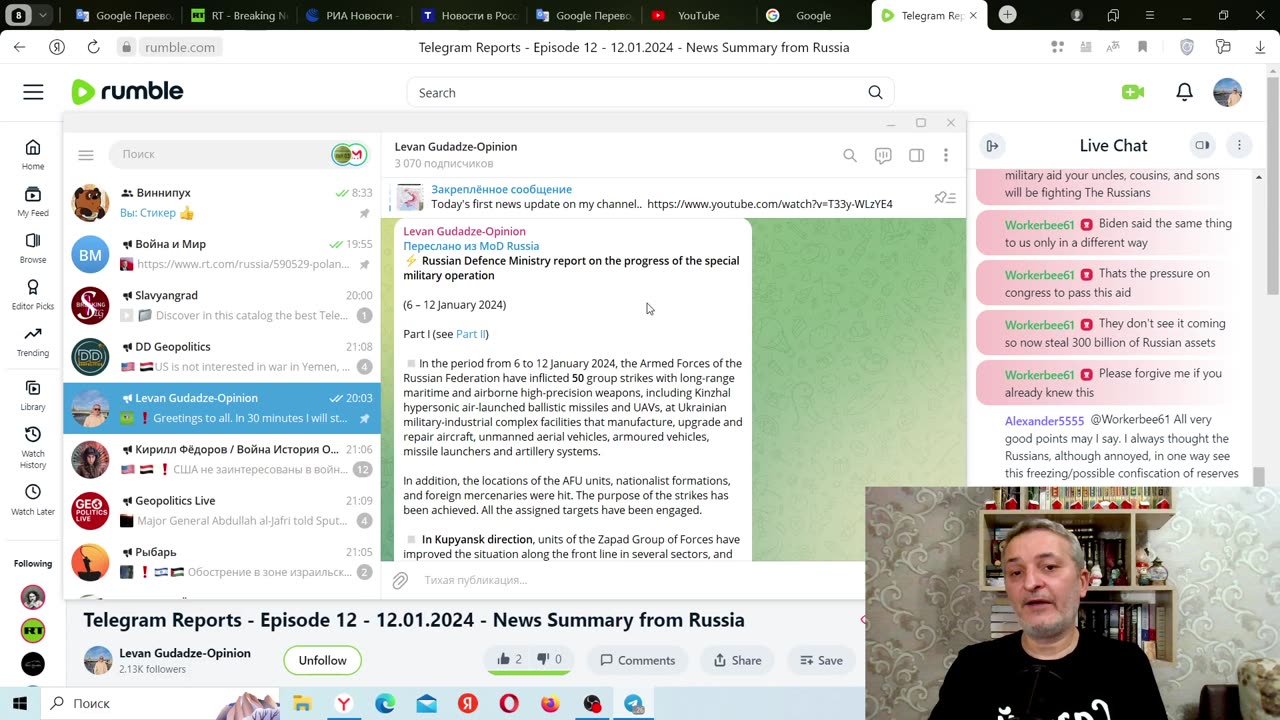Click the Rumble Search input field
The height and width of the screenshot is (720, 1280).
coord(640,92)
